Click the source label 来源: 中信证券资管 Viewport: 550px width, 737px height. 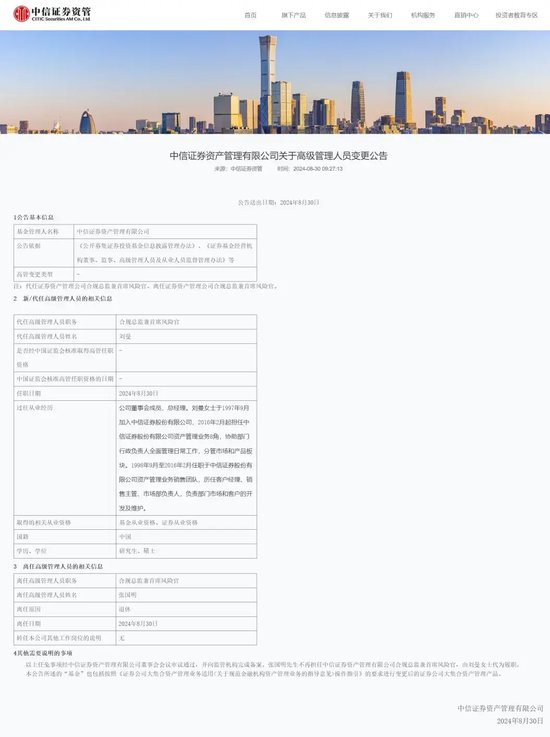coord(238,168)
